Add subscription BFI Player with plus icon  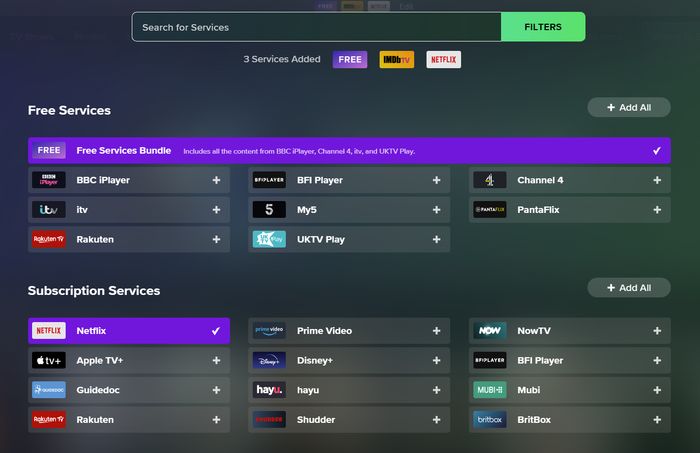(x=657, y=361)
